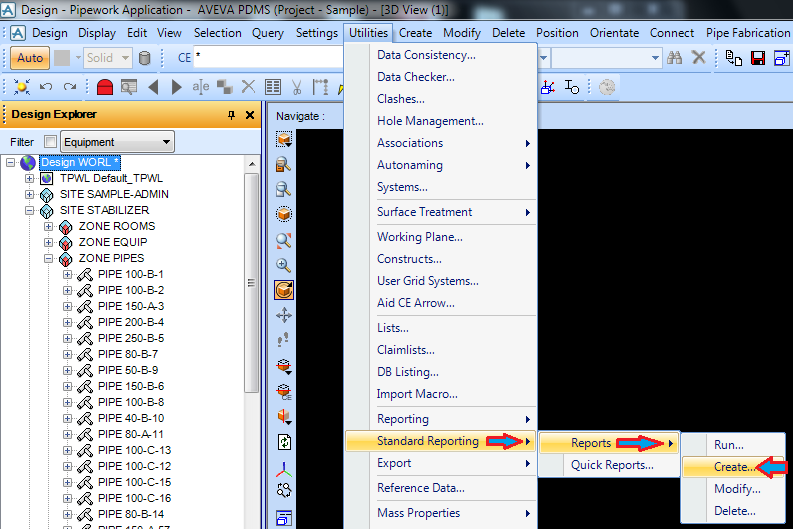Click the gray cylinder icon beside Solid

click(145, 58)
